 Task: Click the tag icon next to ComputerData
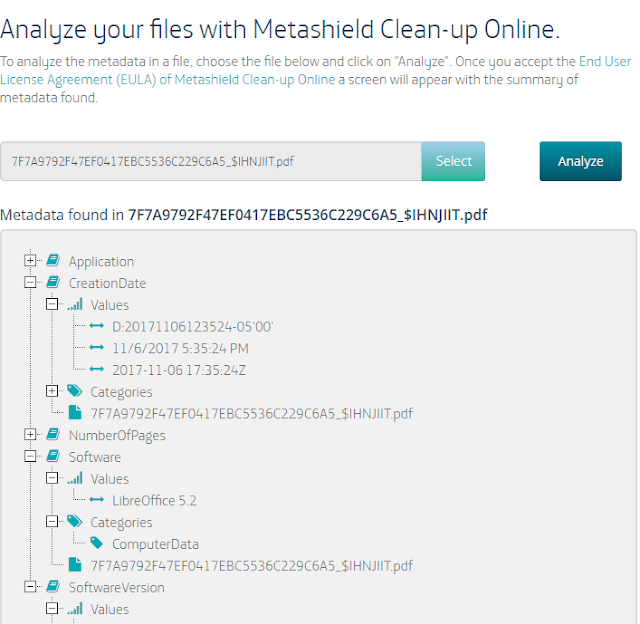click(97, 543)
